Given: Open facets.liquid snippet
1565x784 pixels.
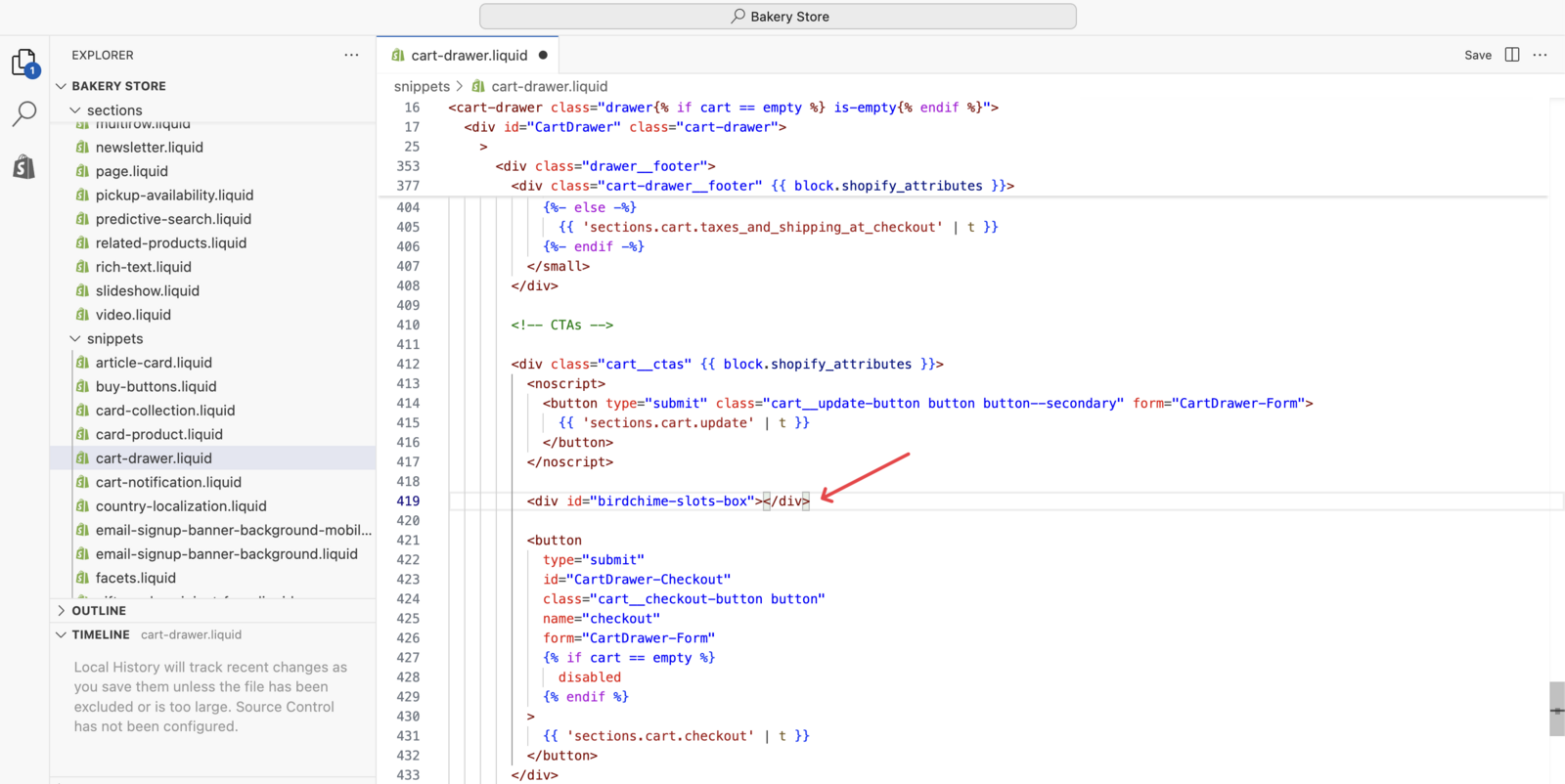Looking at the screenshot, I should tap(136, 578).
